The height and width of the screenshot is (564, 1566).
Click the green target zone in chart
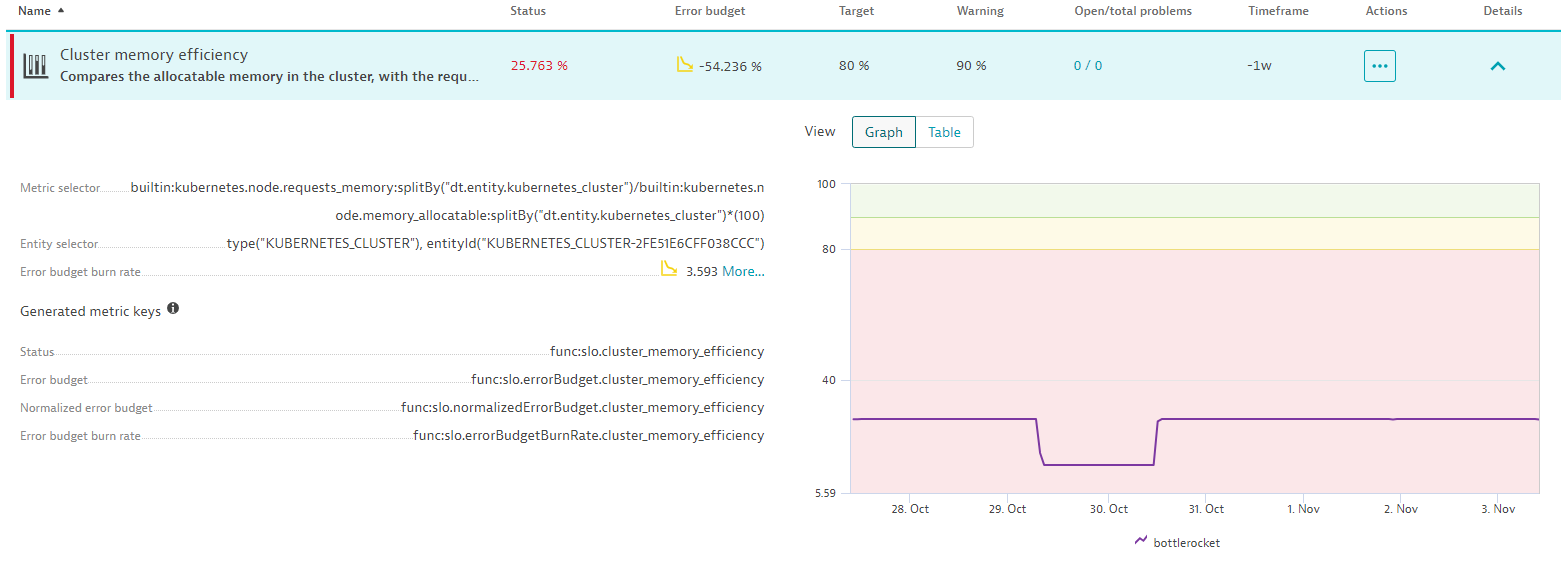pyautogui.click(x=1195, y=200)
